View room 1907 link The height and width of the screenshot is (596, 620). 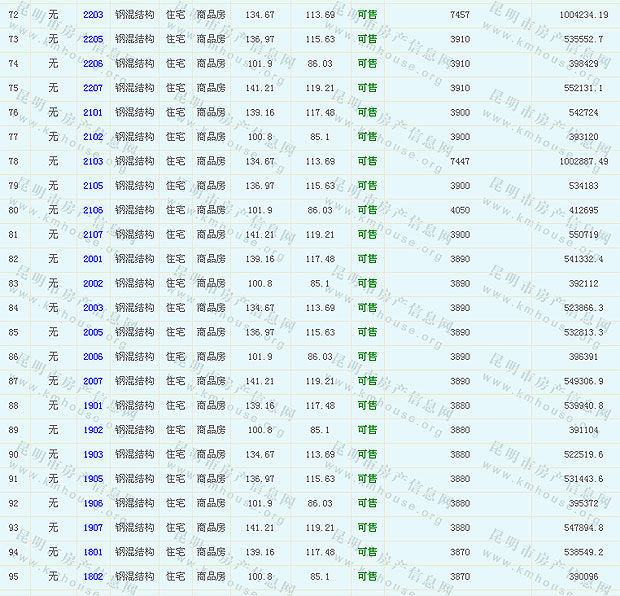92,528
